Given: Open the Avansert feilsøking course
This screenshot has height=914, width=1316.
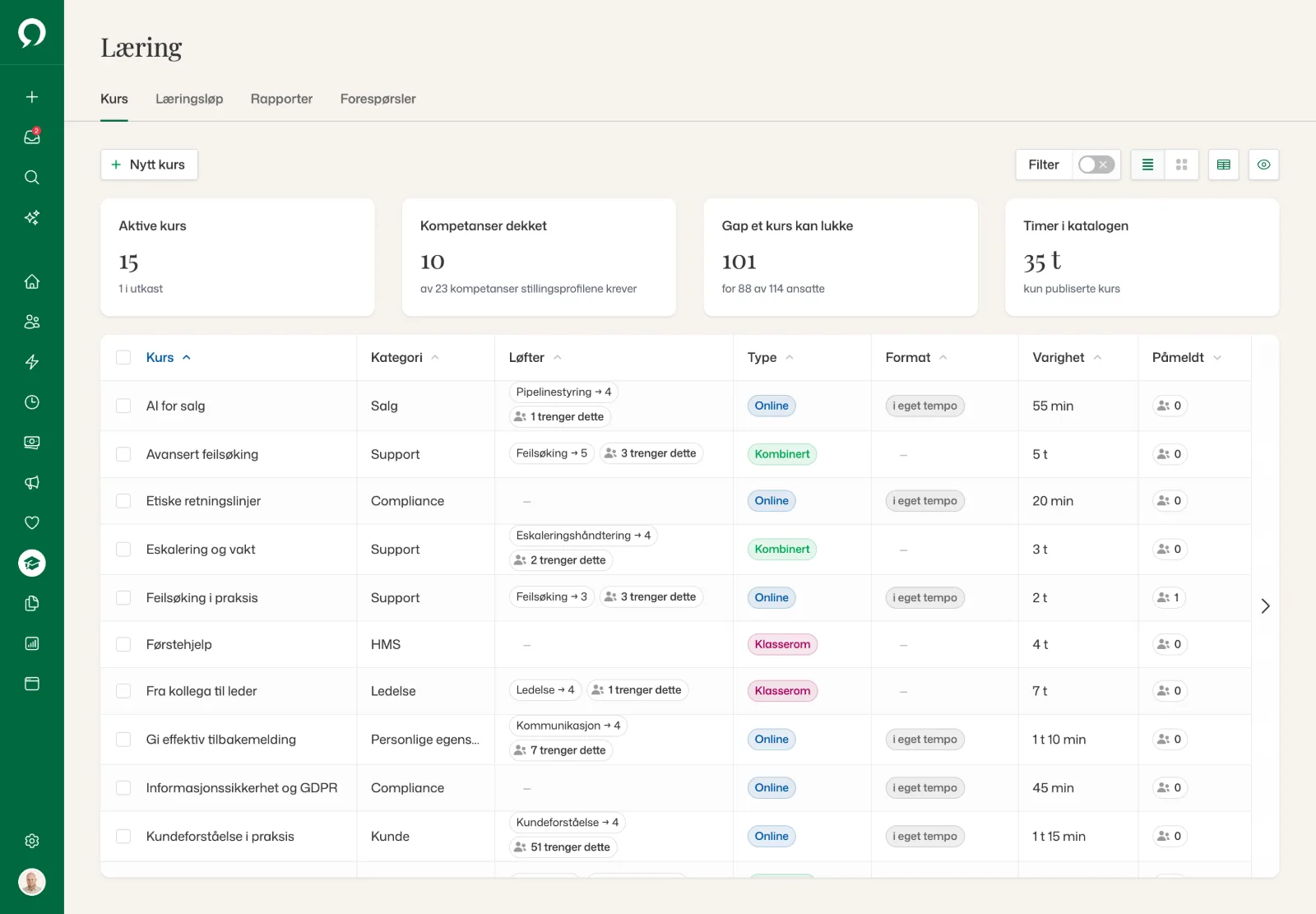Looking at the screenshot, I should tap(202, 454).
